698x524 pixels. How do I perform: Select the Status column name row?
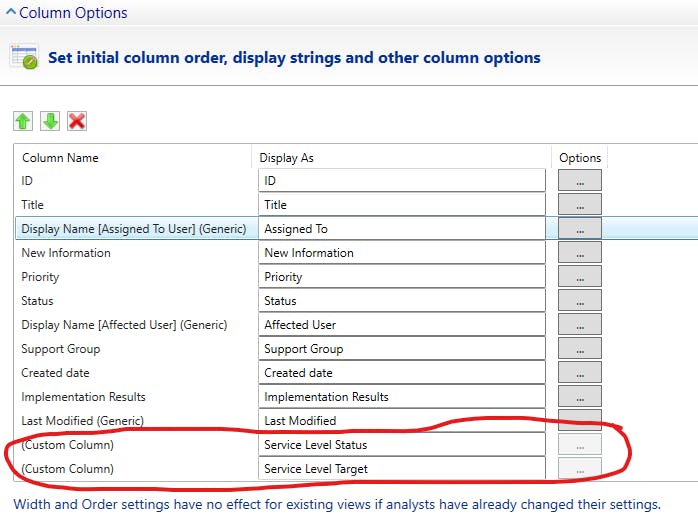tap(38, 300)
